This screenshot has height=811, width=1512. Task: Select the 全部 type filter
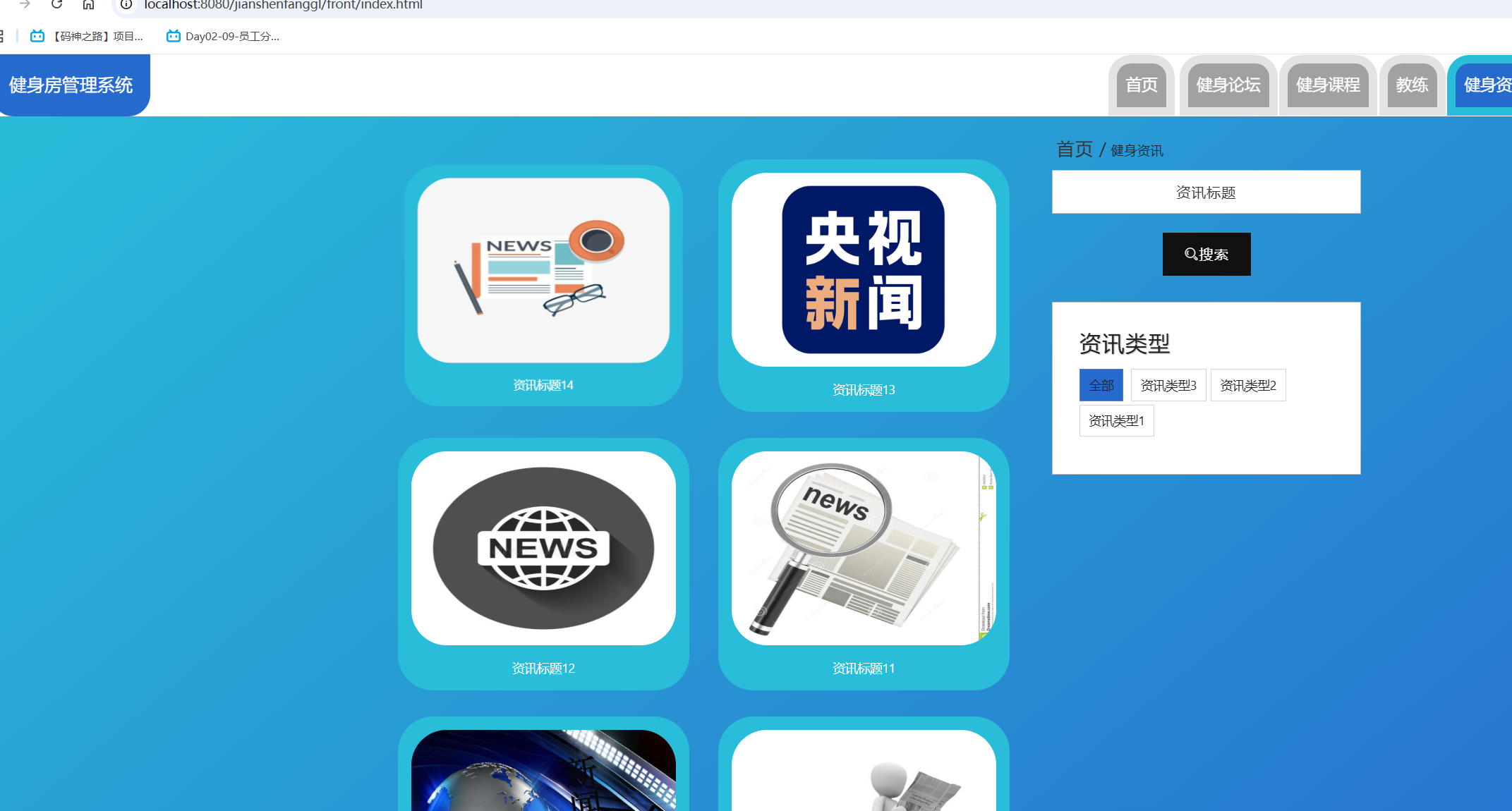[x=1101, y=385]
